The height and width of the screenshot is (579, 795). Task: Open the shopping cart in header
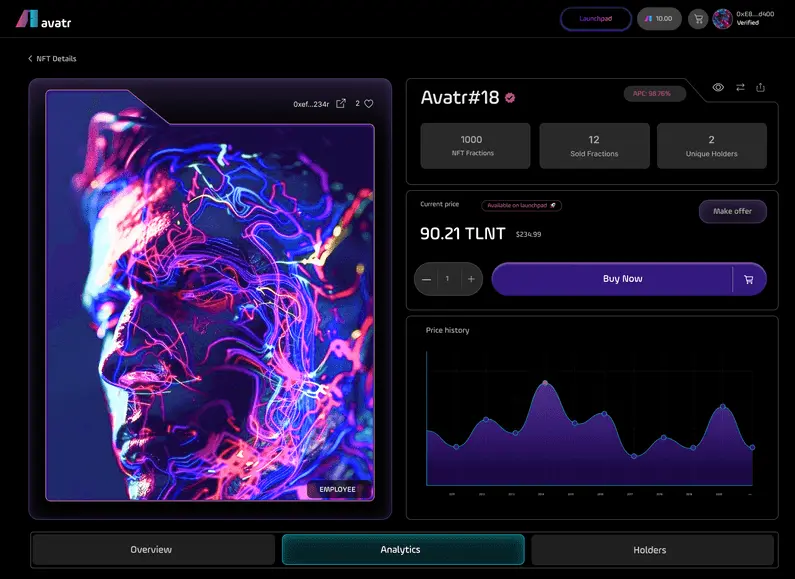click(x=697, y=19)
